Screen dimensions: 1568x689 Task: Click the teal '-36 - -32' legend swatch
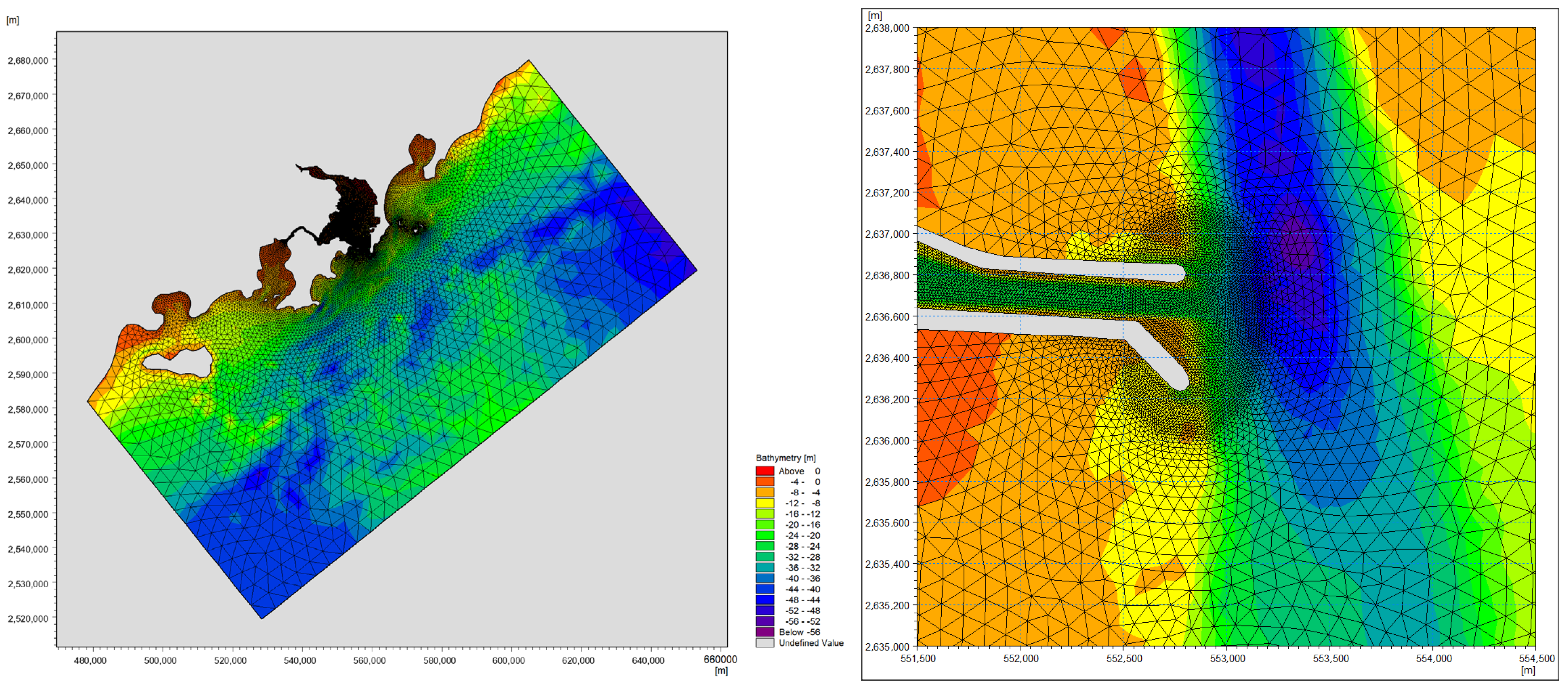765,568
